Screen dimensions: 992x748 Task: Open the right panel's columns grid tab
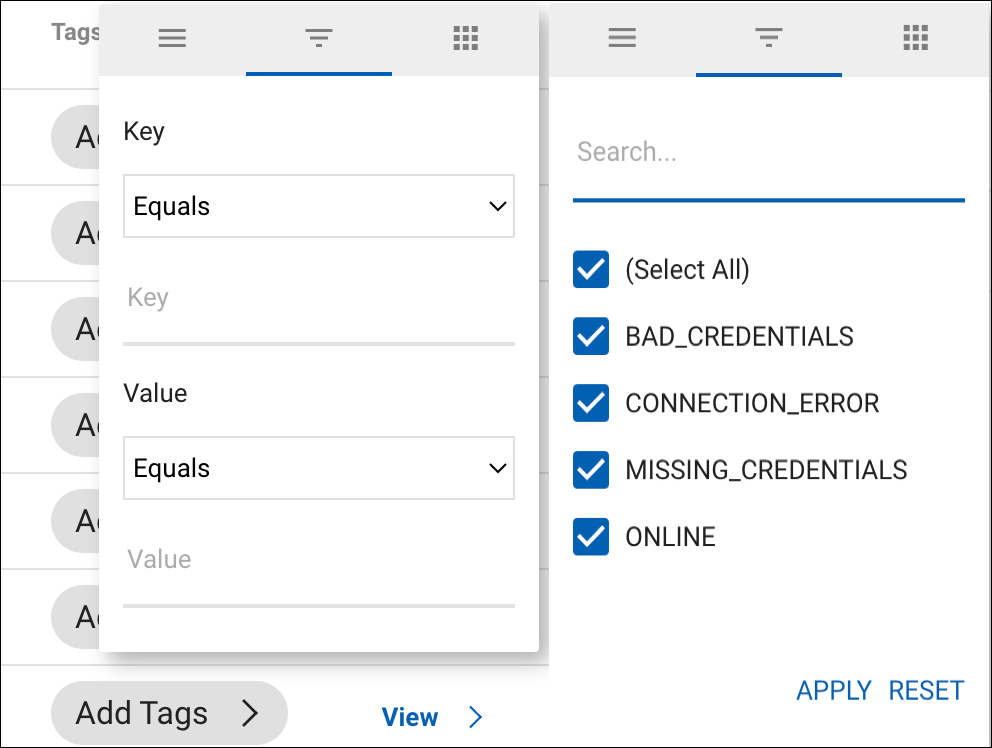(915, 39)
